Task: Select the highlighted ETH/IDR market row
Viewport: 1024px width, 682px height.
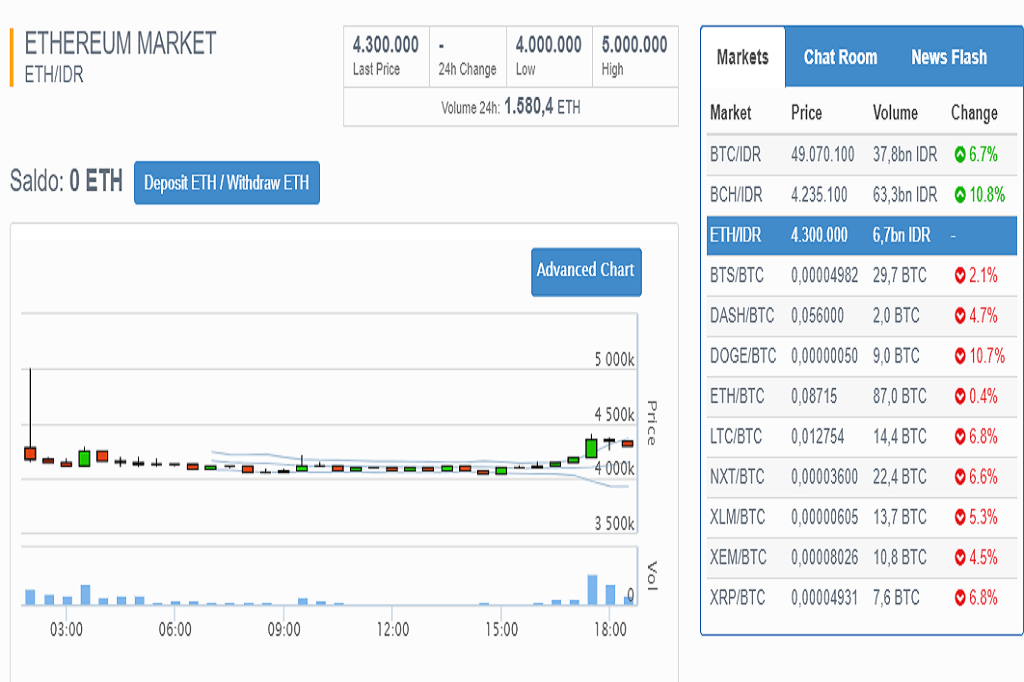Action: (x=861, y=235)
